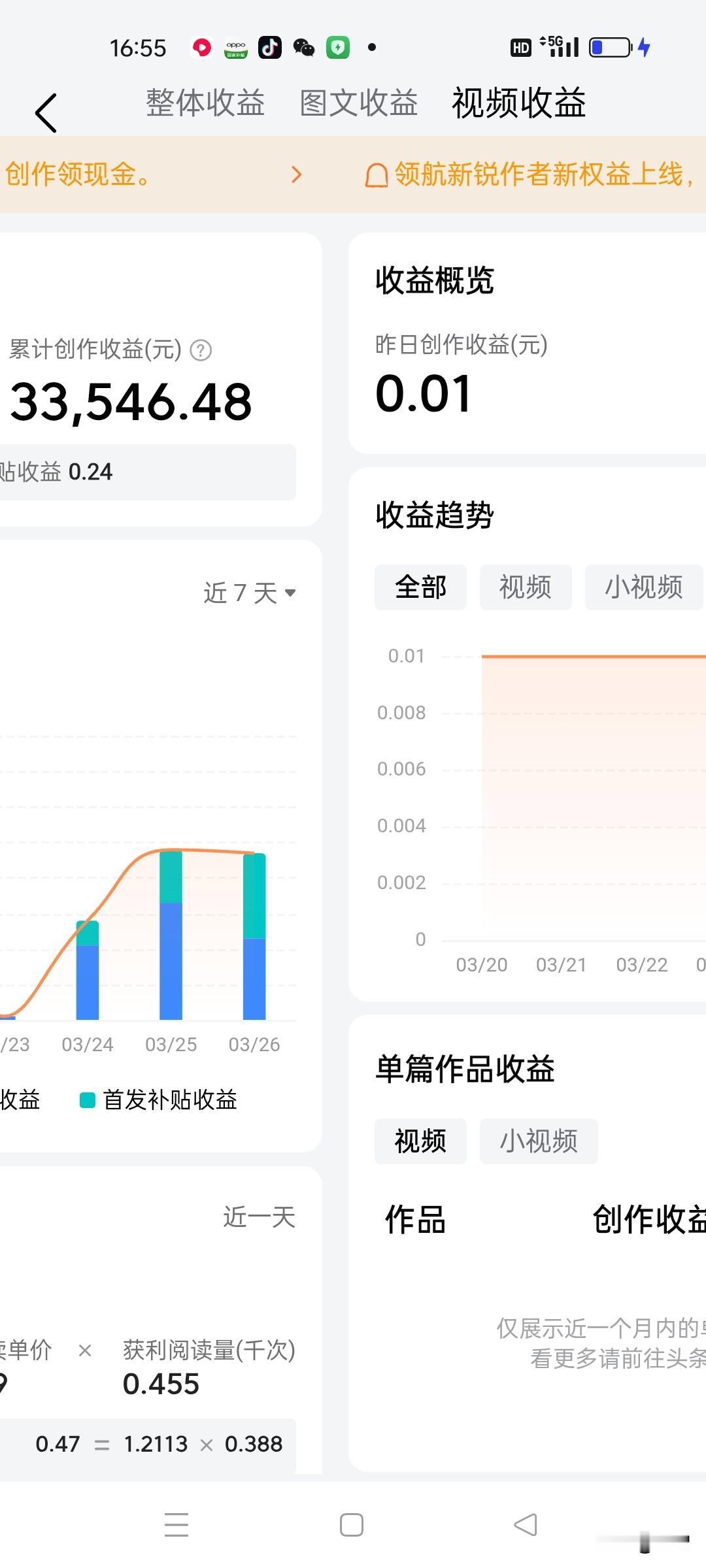This screenshot has height=1568, width=706.
Task: Open the WeChat icon in status bar
Action: (x=304, y=47)
